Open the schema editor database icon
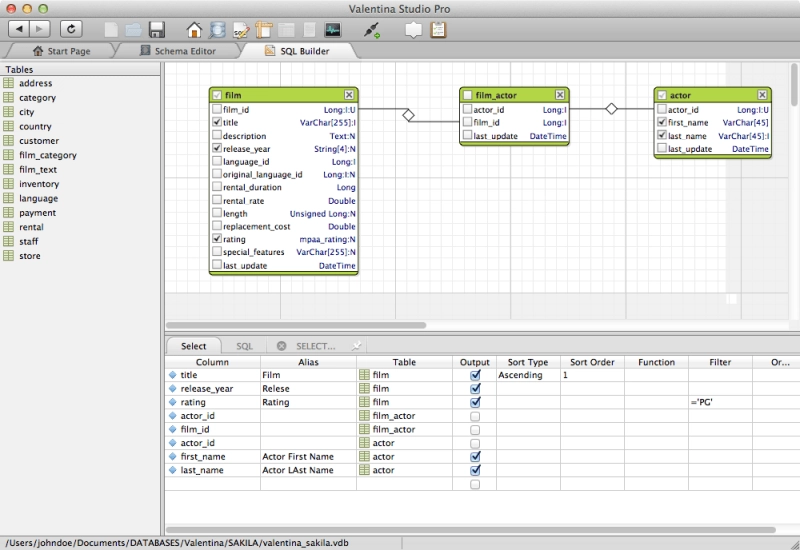 click(217, 30)
